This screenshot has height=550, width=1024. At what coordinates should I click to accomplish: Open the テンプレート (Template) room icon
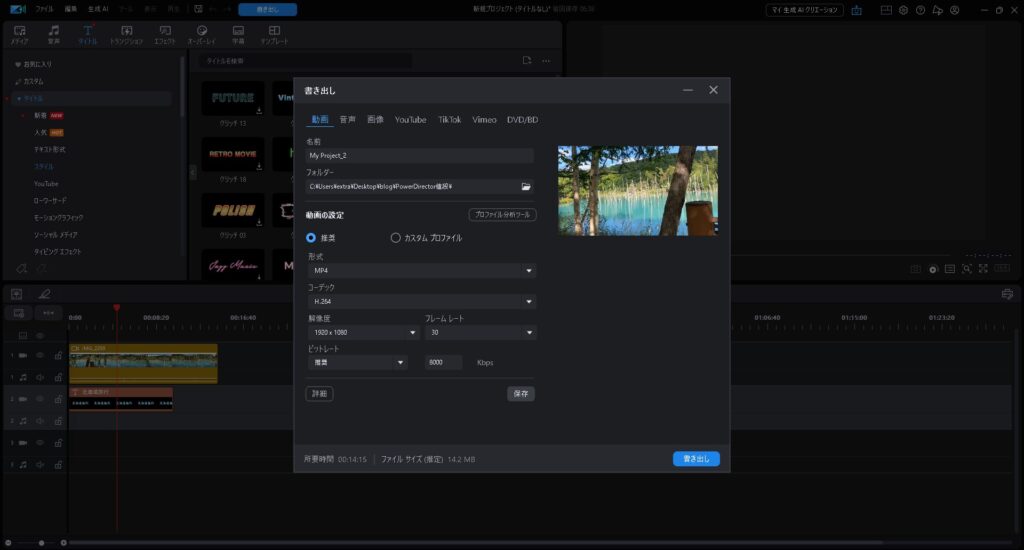[x=274, y=34]
